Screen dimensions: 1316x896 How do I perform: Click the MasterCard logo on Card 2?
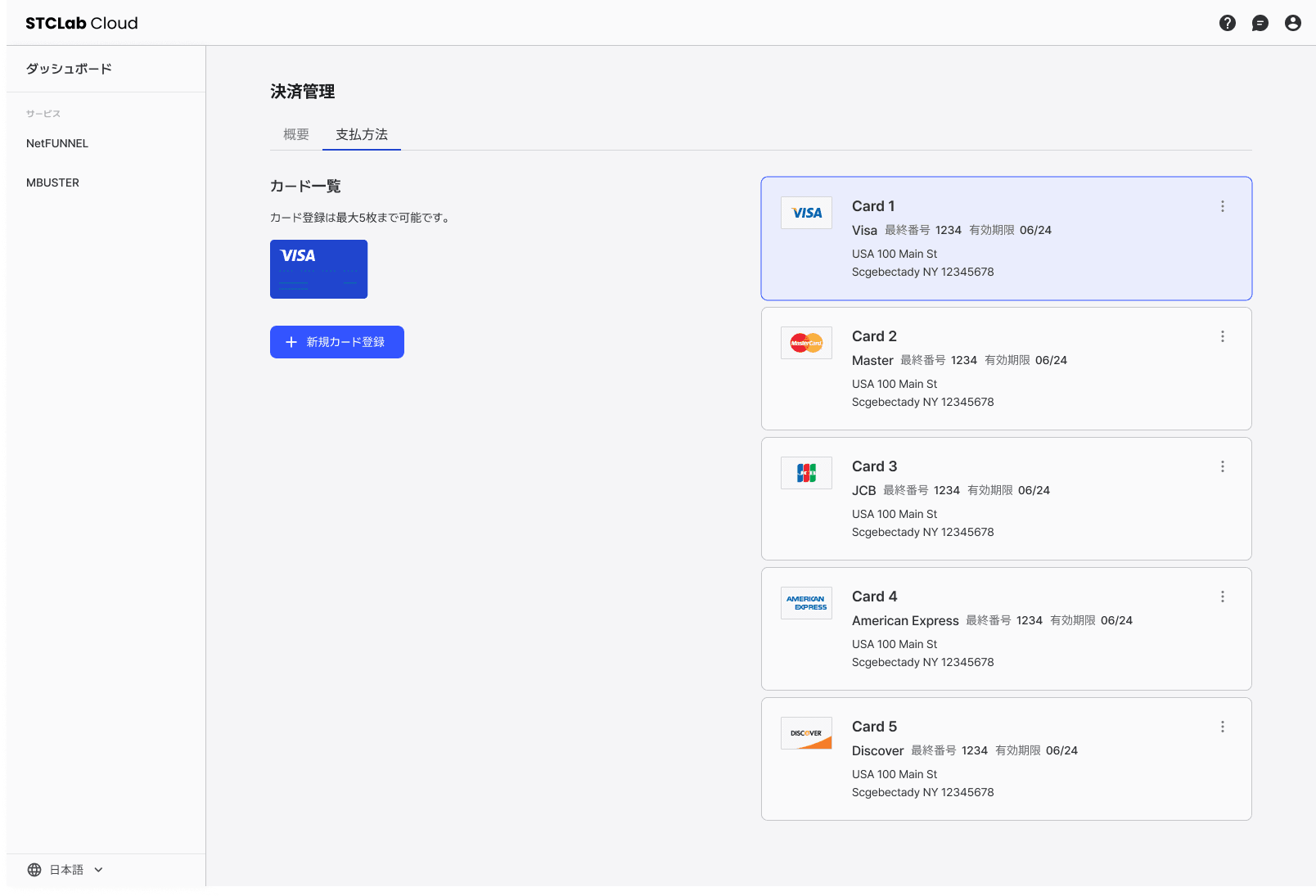[806, 343]
